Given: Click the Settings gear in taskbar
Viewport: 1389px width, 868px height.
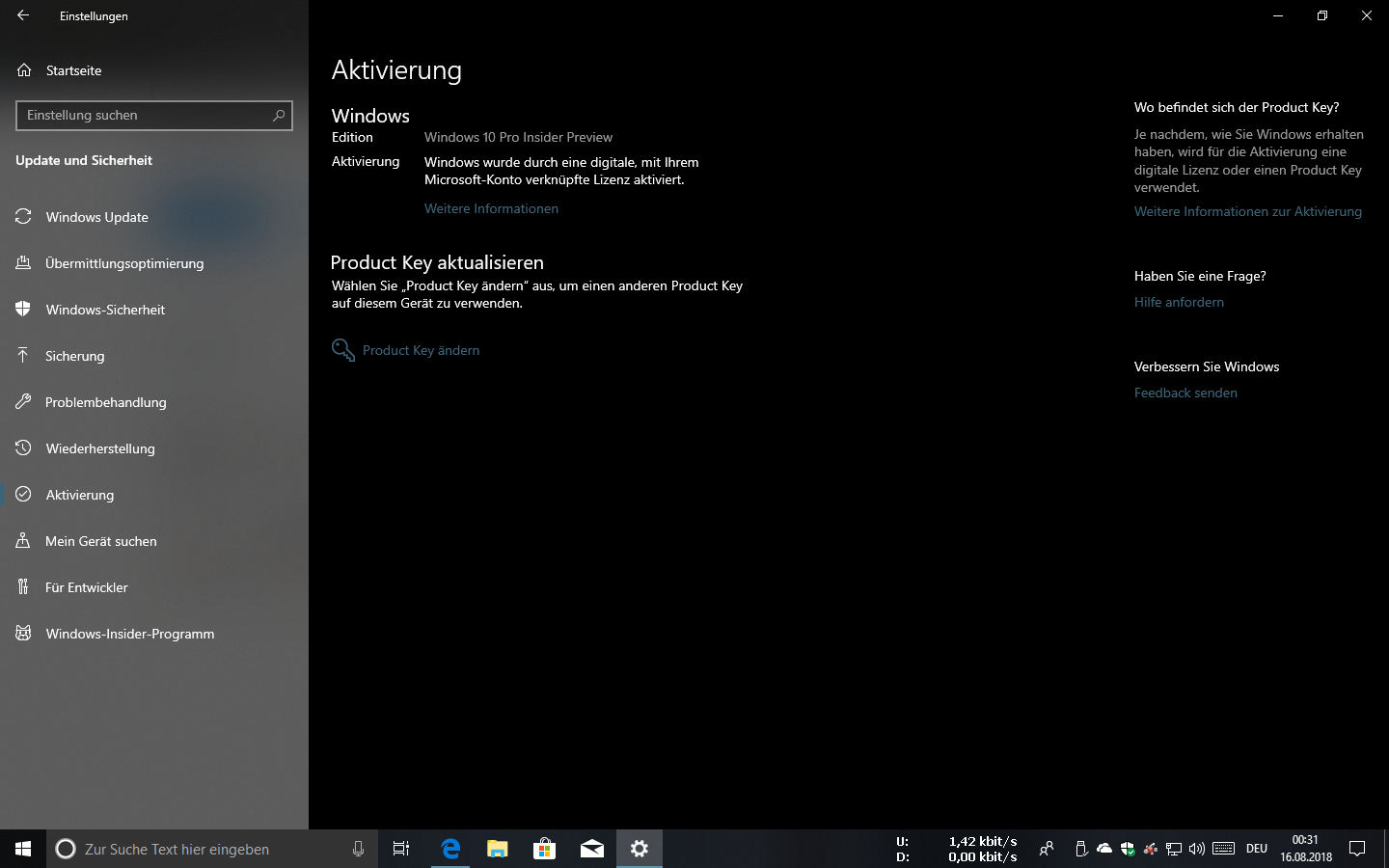Looking at the screenshot, I should 640,849.
